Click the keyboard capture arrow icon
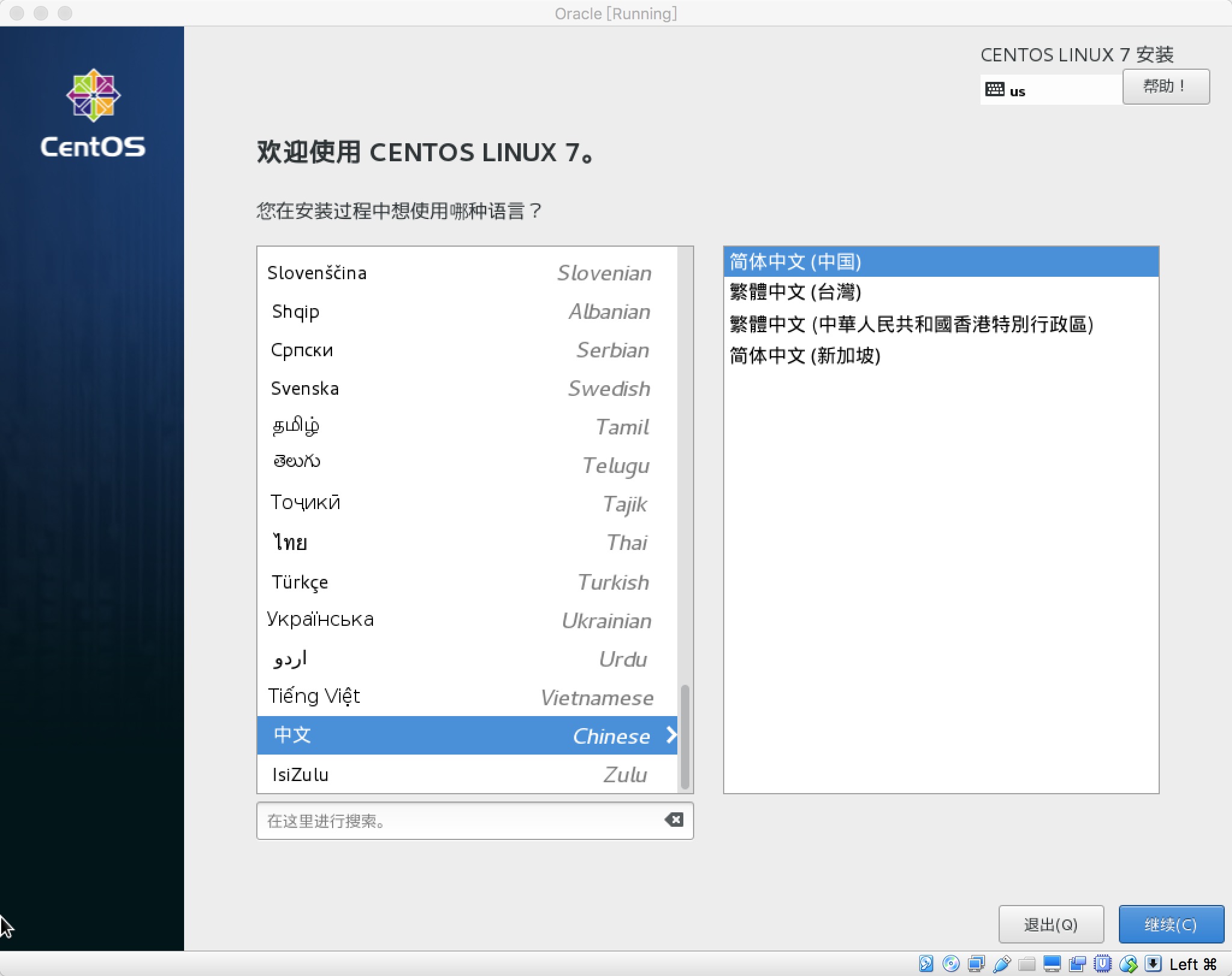Screen dimensions: 1232x976 coord(1153,963)
